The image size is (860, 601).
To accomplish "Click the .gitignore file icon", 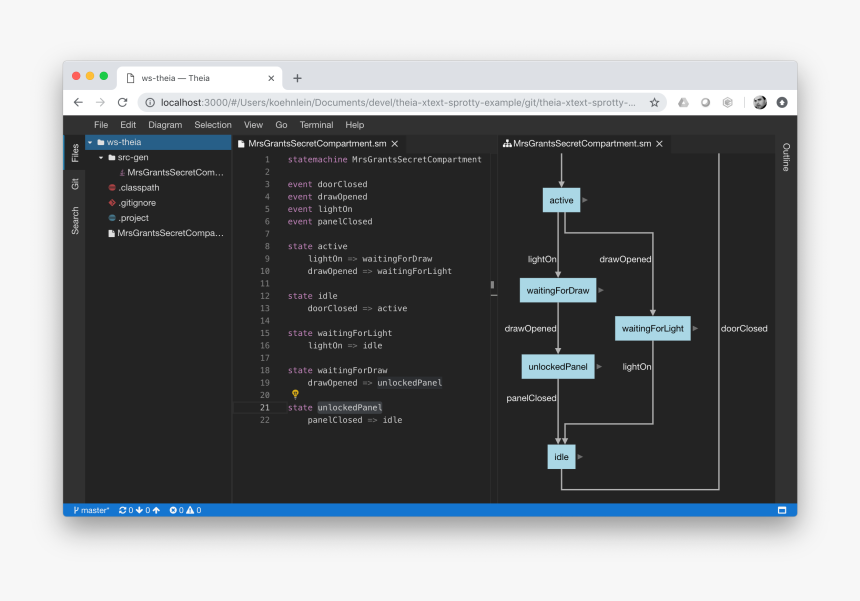I will click(112, 203).
